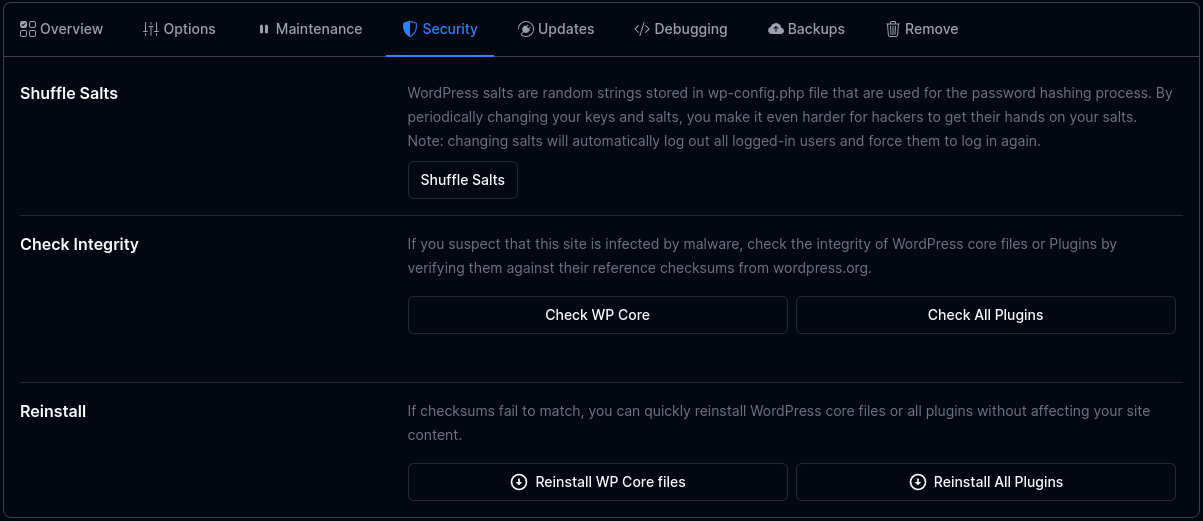1203x521 pixels.
Task: Click the Remove trash can icon
Action: 893,29
